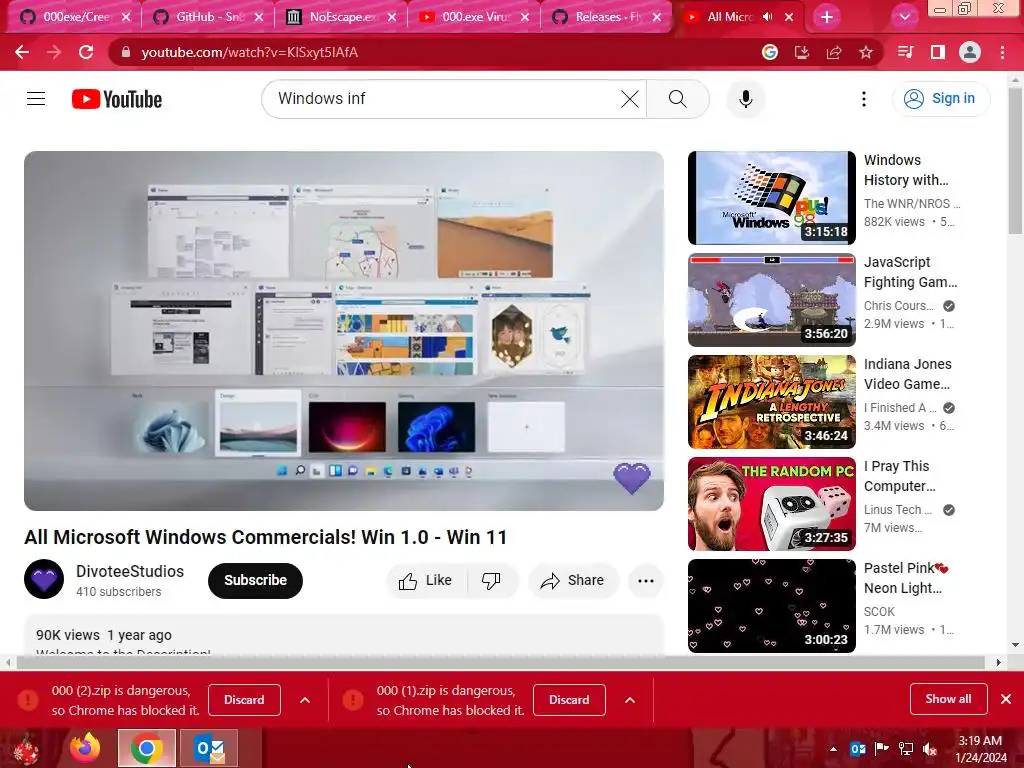
Task: Open Pastel Pink Neon Light thumbnail
Action: (771, 605)
